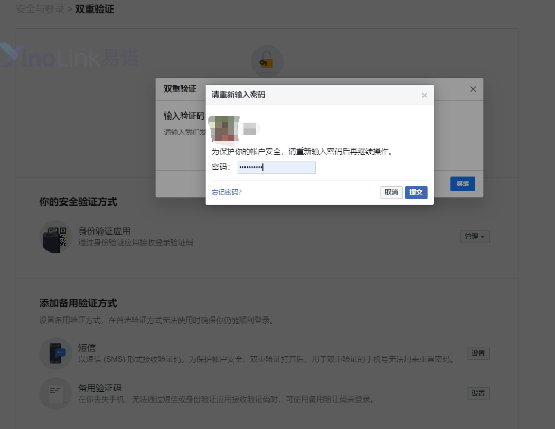Viewport: 555px width, 429px height.
Task: Open the 安全与登录 breadcrumb link
Action: click(x=40, y=9)
